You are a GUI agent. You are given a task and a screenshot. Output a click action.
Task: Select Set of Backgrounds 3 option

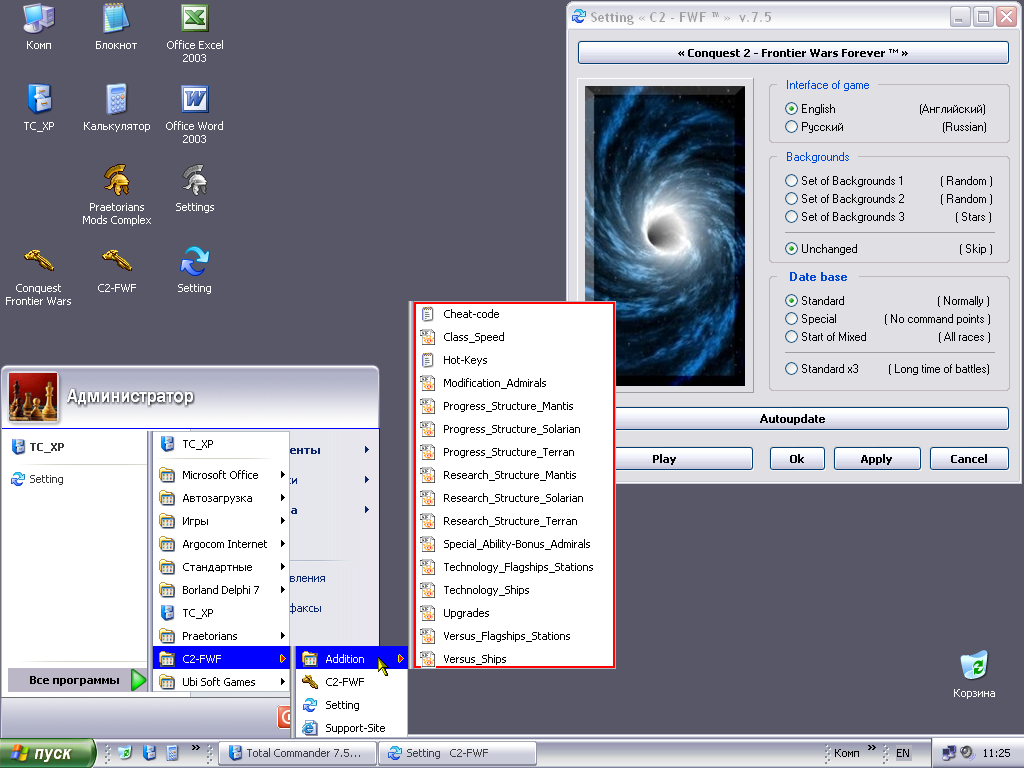click(792, 216)
